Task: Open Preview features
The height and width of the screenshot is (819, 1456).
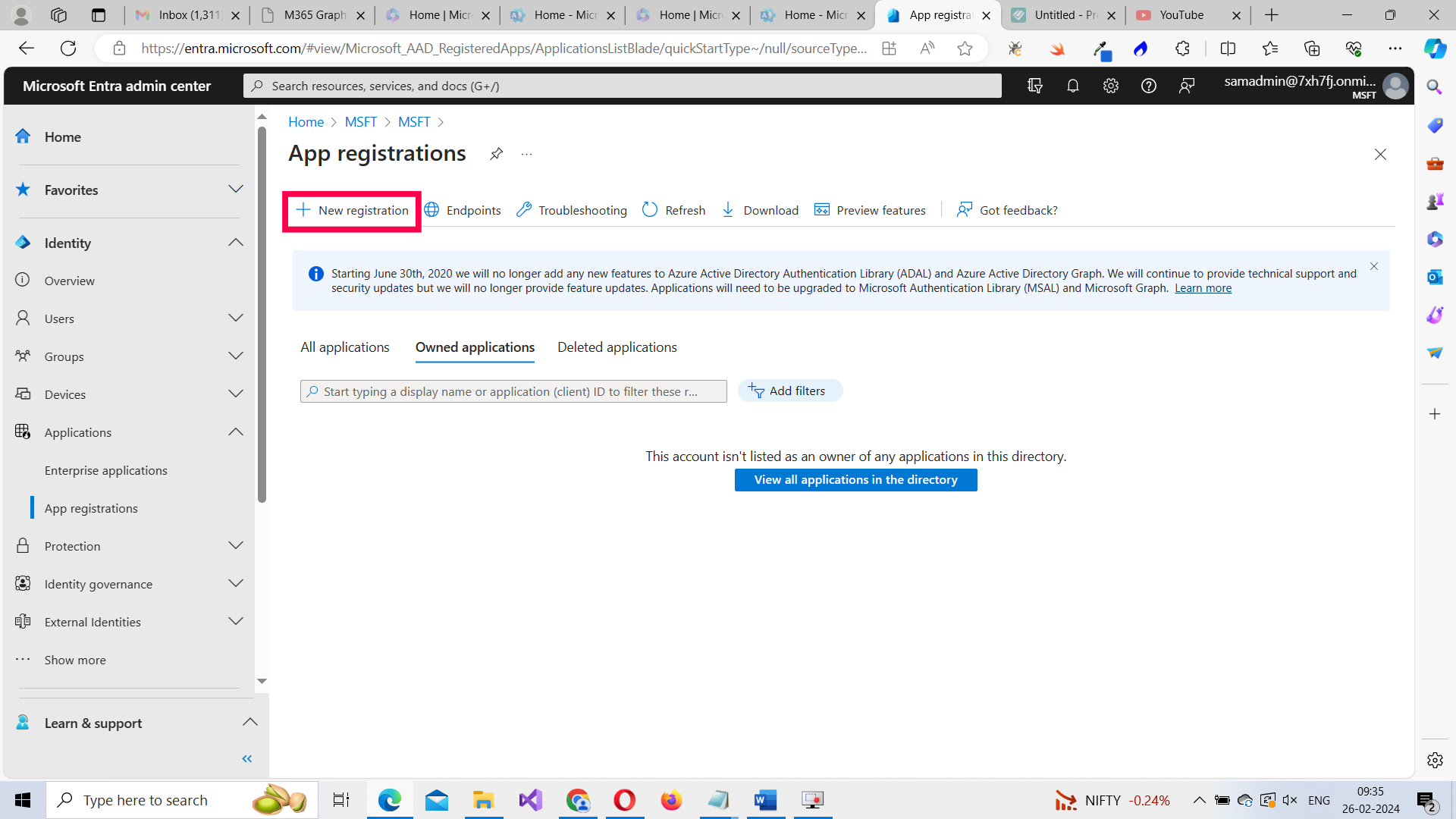Action: click(871, 210)
